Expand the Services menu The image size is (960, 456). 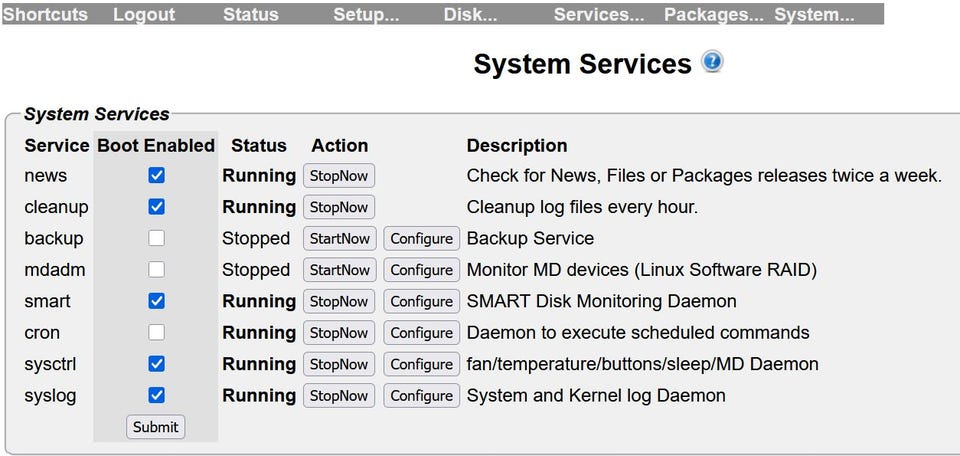click(x=599, y=15)
